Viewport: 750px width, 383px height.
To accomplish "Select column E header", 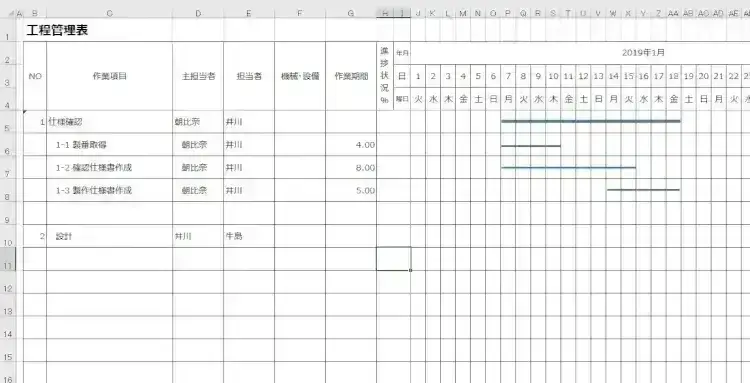I will point(249,14).
